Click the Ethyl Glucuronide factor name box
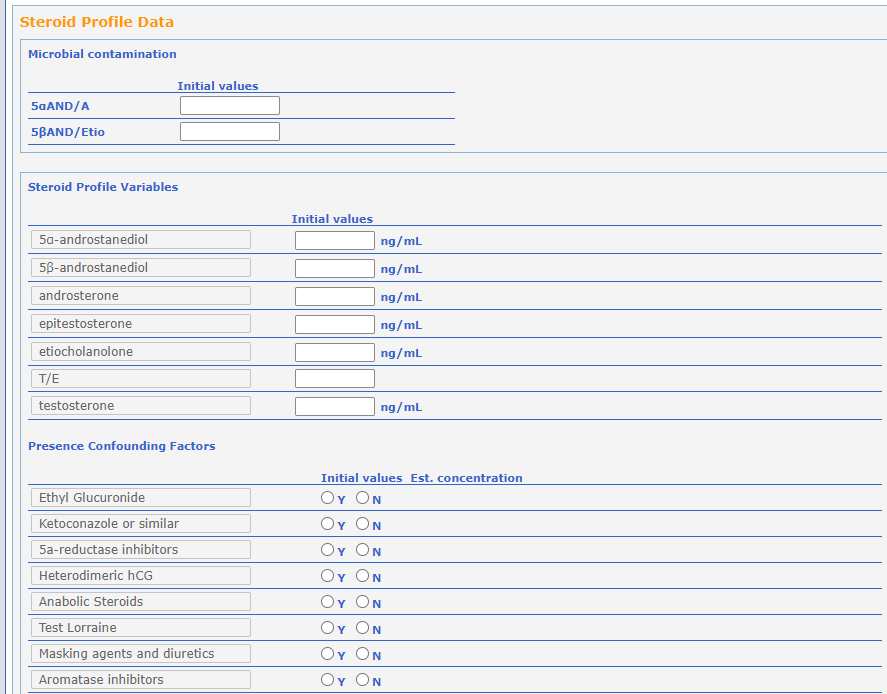Image resolution: width=887 pixels, height=694 pixels. point(141,498)
